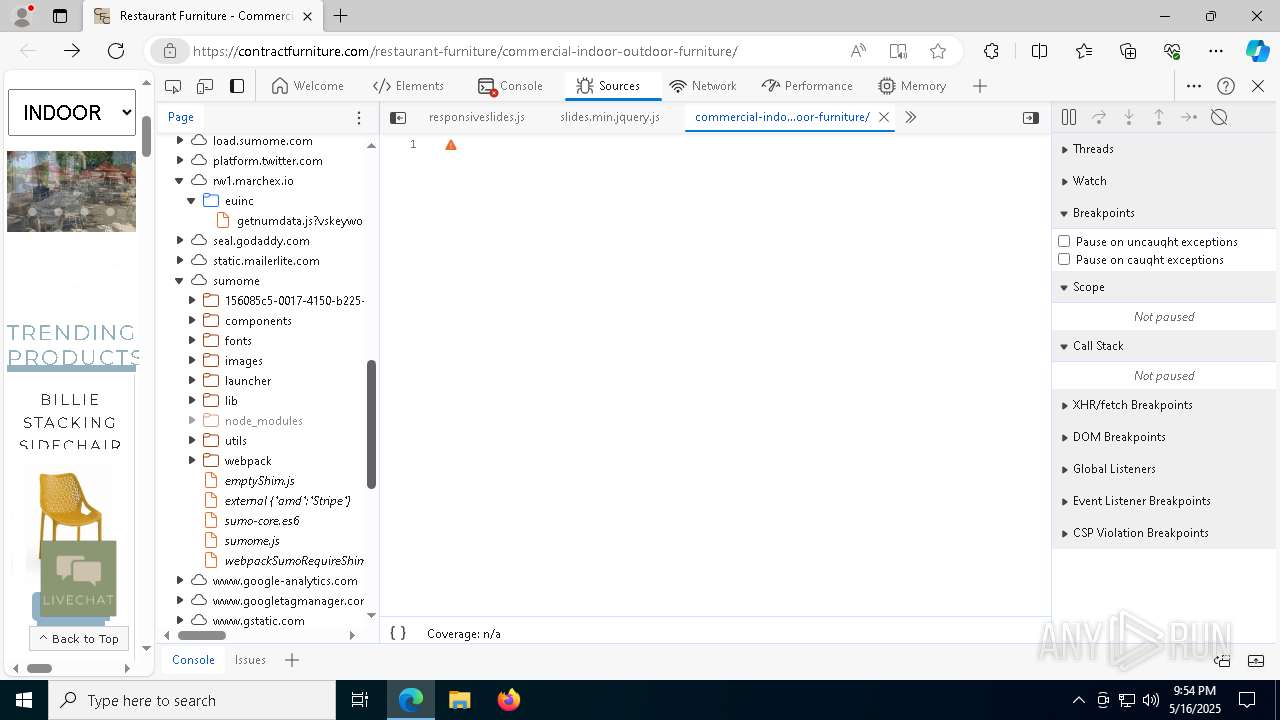1280x720 pixels.
Task: Collapse rw1.marchex.io tree node
Action: (x=180, y=181)
